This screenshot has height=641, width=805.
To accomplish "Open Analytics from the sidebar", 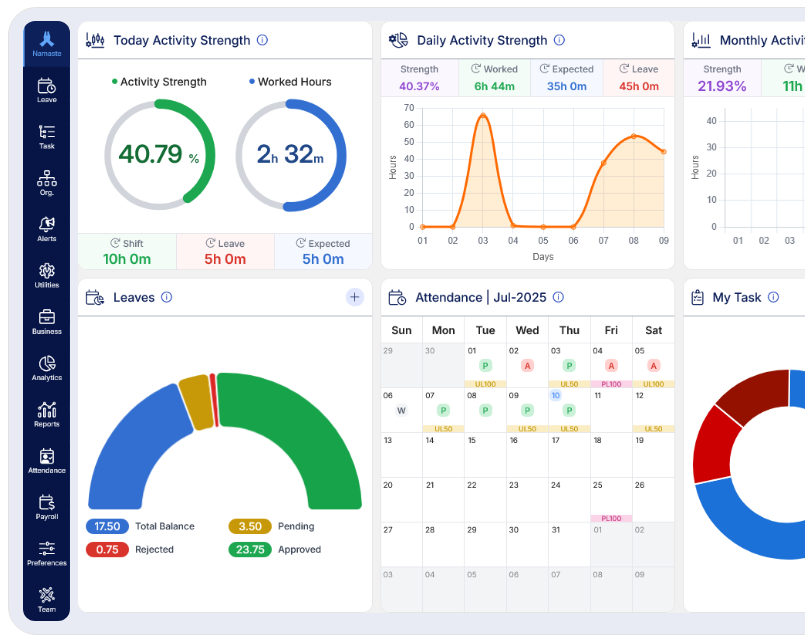I will (x=46, y=365).
